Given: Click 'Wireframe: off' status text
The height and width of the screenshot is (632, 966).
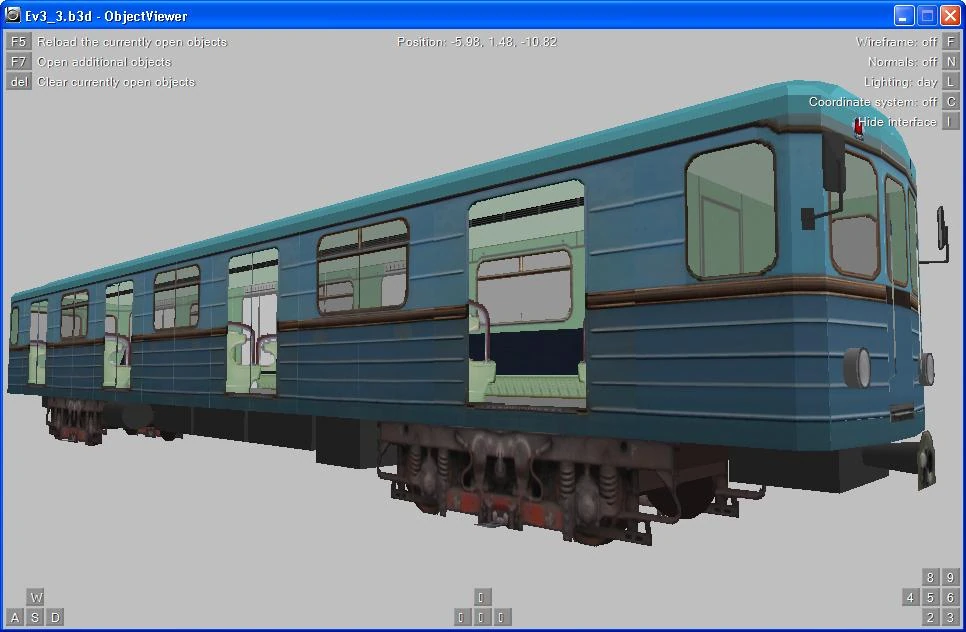Looking at the screenshot, I should pos(896,42).
